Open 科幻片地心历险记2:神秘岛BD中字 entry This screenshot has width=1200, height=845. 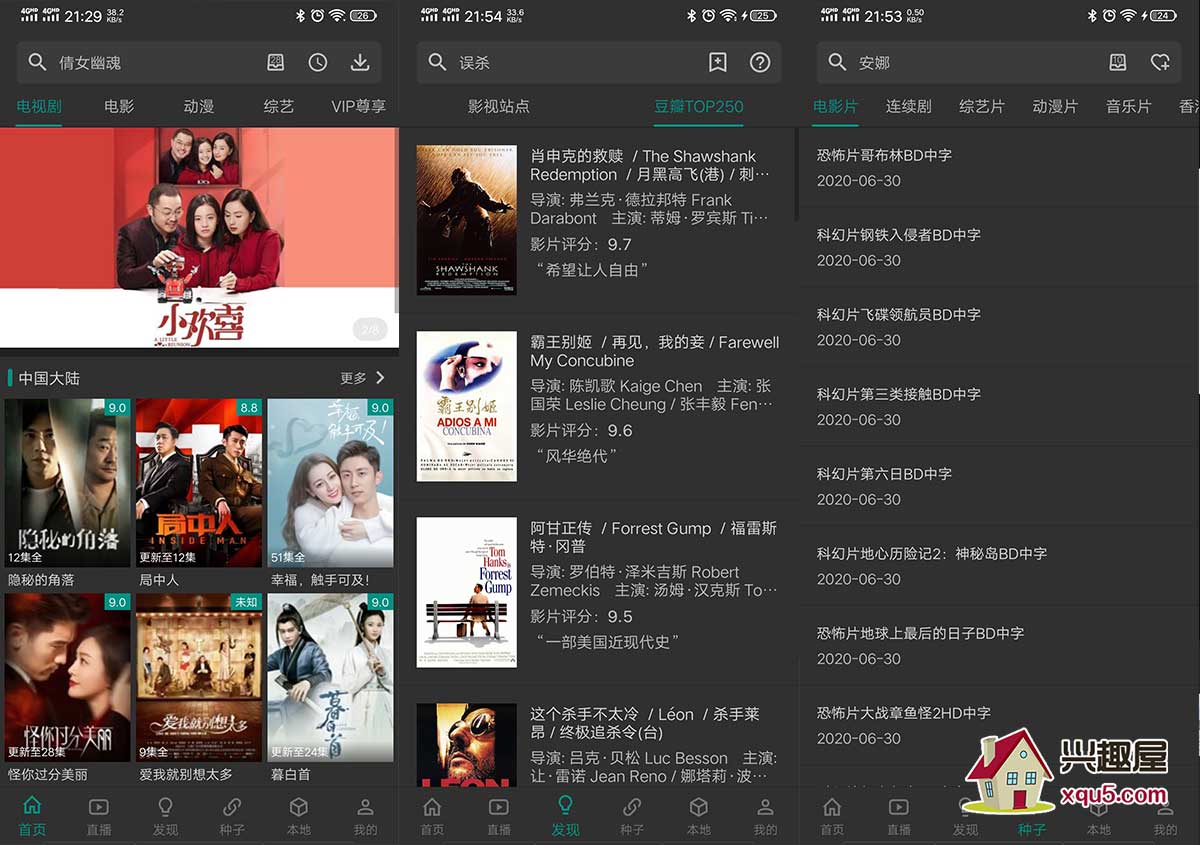[999, 566]
